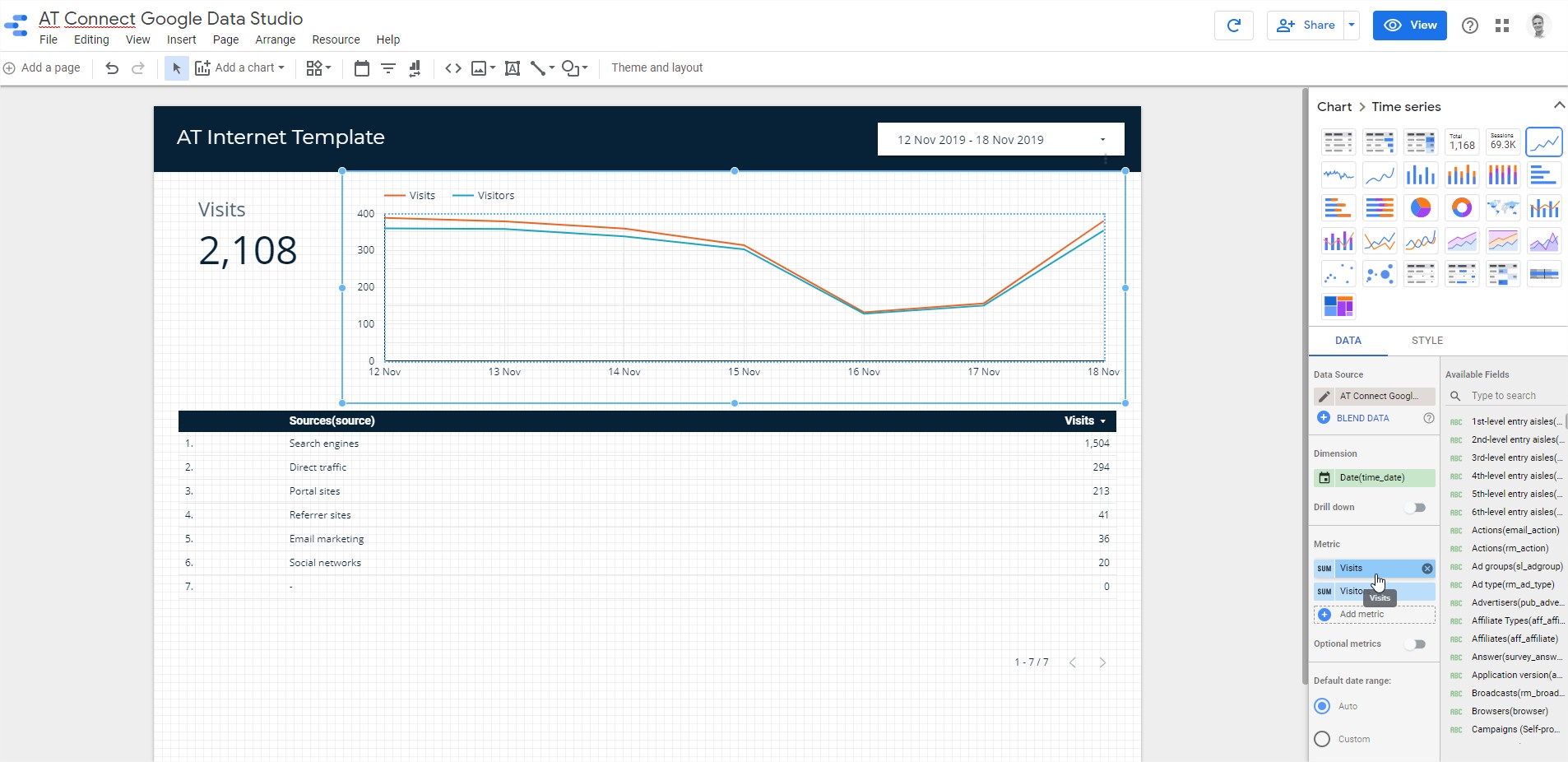The width and height of the screenshot is (1568, 762).
Task: Insert a filter control
Action: [388, 68]
